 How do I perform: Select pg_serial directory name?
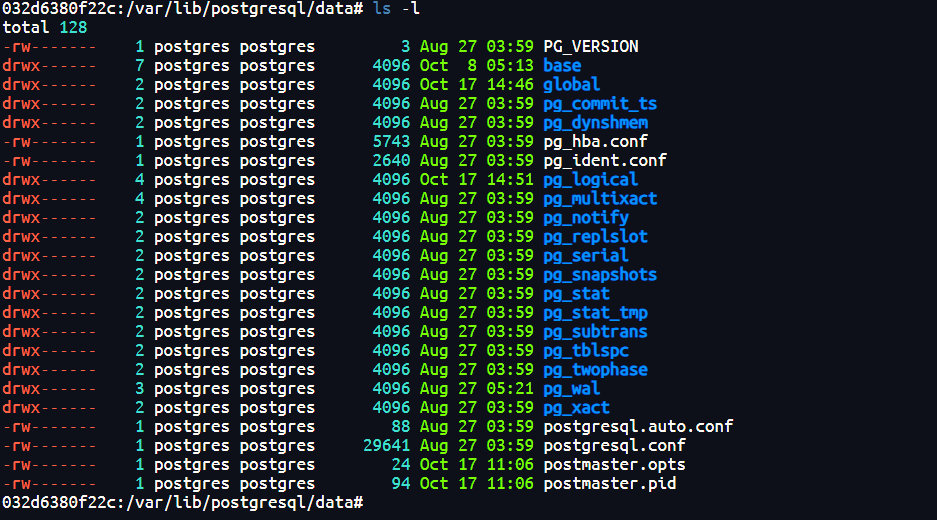[x=586, y=256]
